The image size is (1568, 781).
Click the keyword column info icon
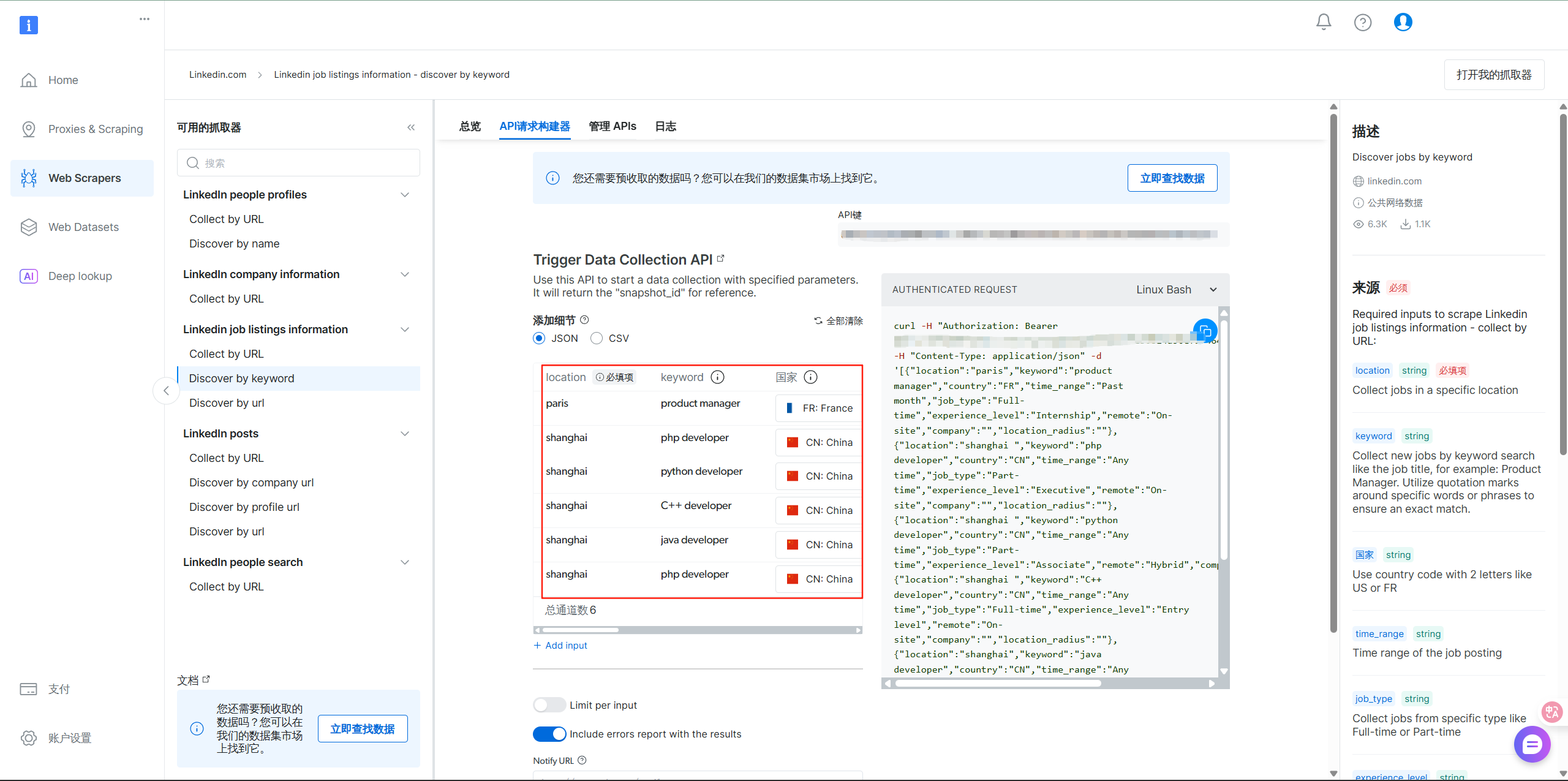tap(717, 377)
